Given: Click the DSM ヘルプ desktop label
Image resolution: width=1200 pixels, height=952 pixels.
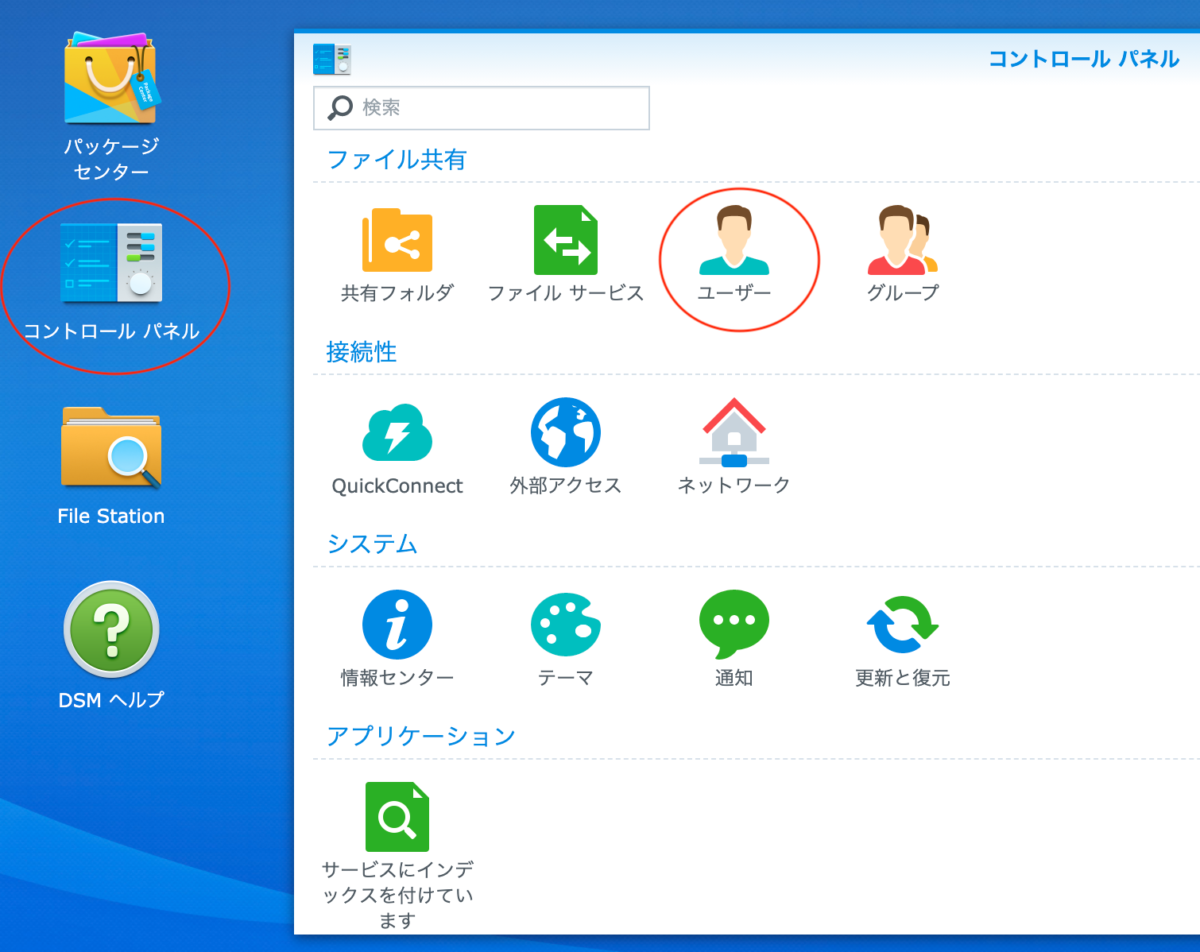Looking at the screenshot, I should 111,700.
